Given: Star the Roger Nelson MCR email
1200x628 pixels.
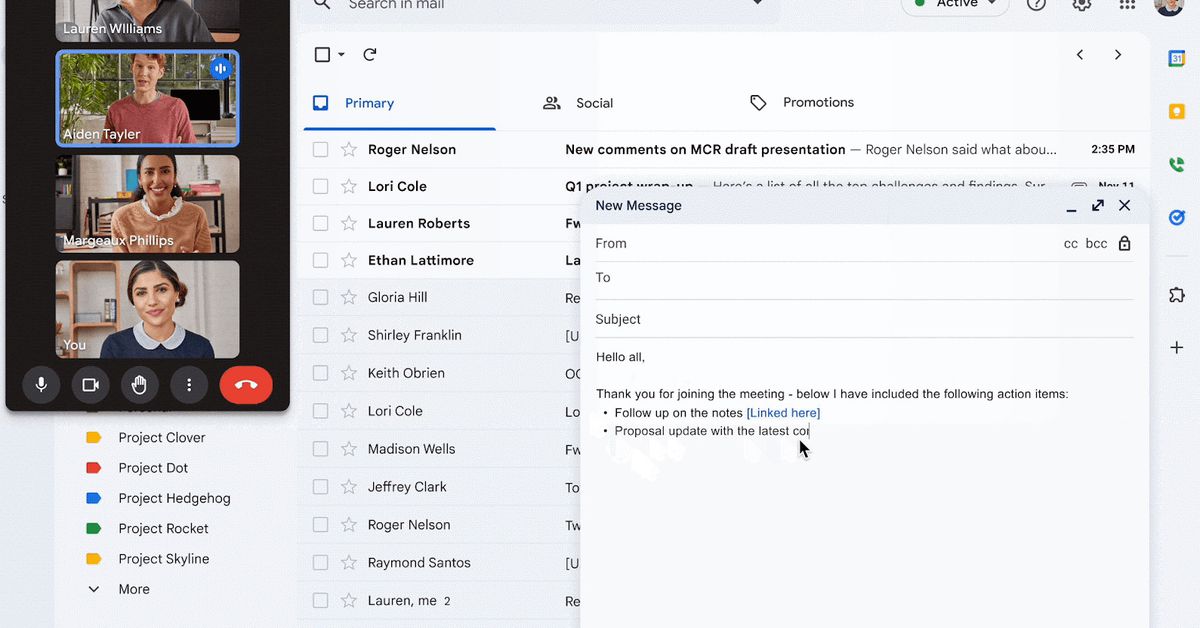Looking at the screenshot, I should 349,150.
